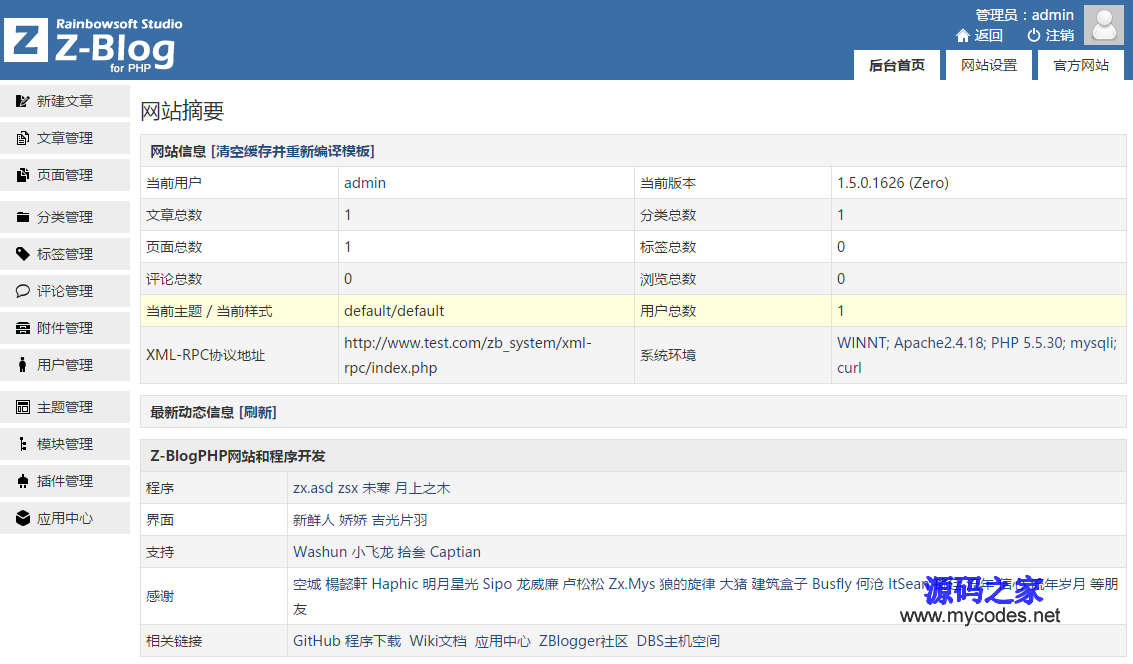The image size is (1133, 664).
Task: Open 分类管理 in the sidebar
Action: pos(65,217)
